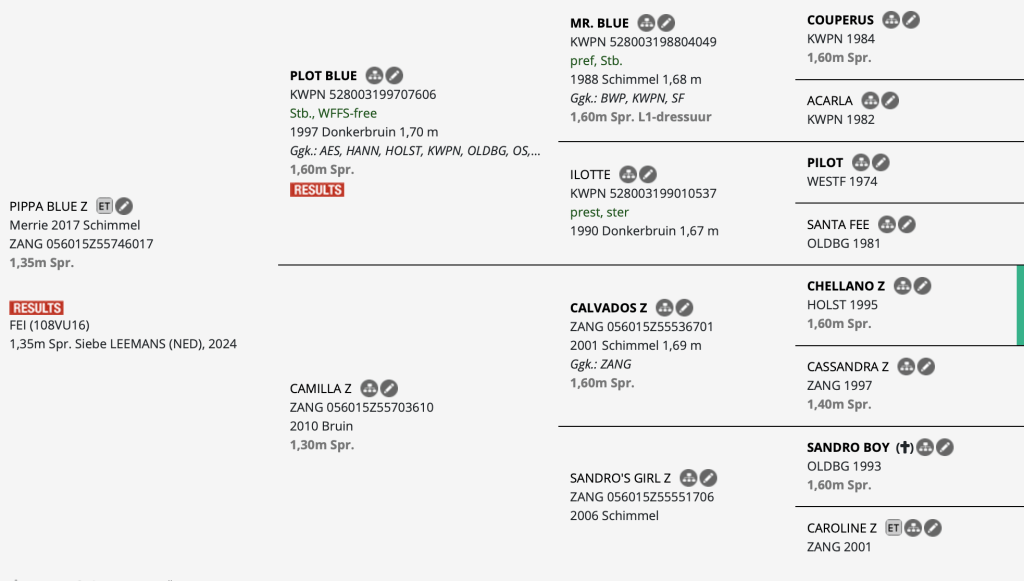1024x581 pixels.
Task: Click the pencil edit icon beside Cassandra Z
Action: (926, 367)
